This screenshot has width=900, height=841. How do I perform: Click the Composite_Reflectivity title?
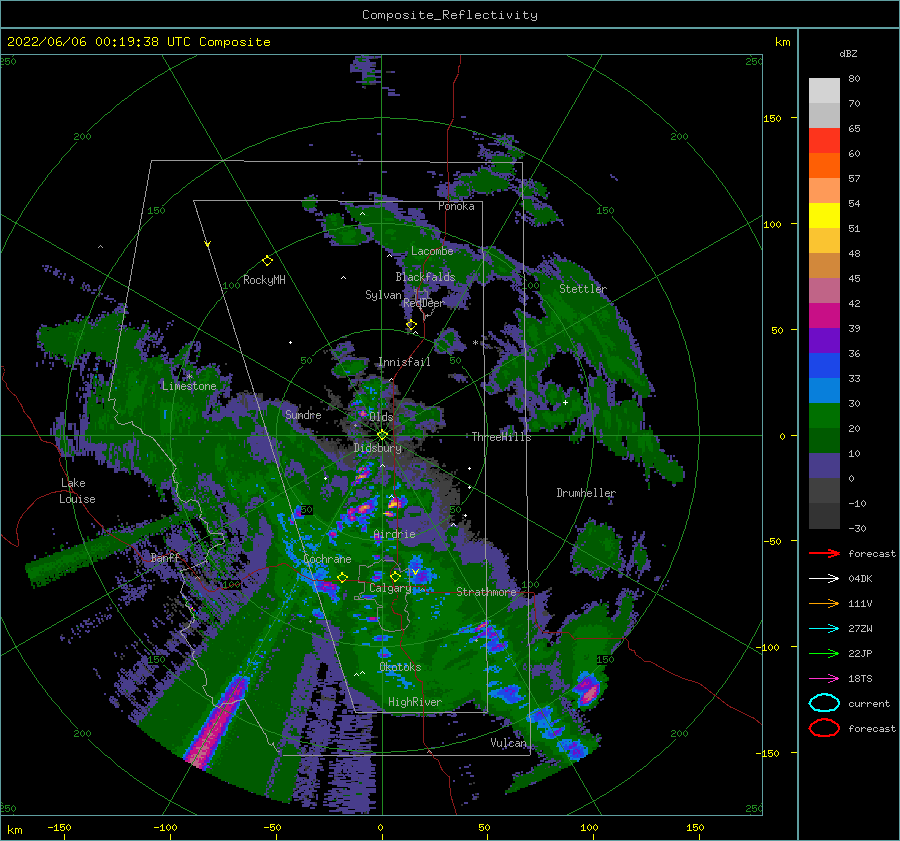pyautogui.click(x=450, y=15)
